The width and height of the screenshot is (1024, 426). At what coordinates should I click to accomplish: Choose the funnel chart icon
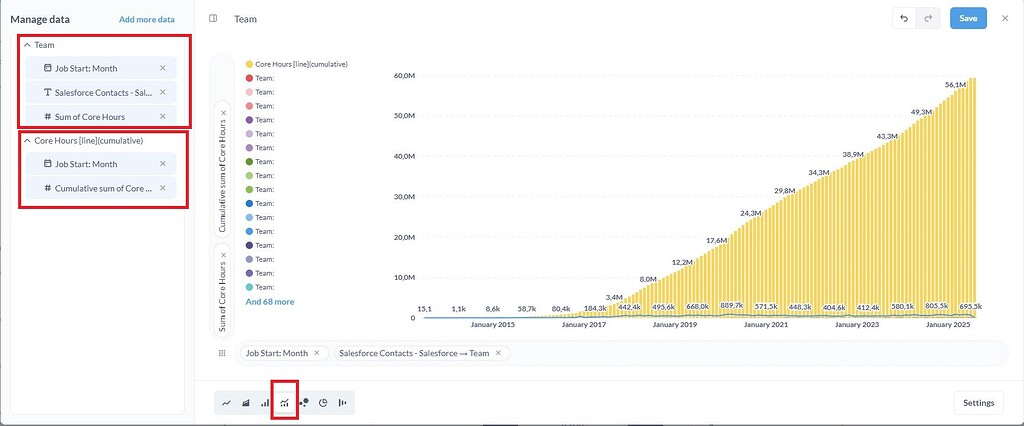click(x=343, y=403)
